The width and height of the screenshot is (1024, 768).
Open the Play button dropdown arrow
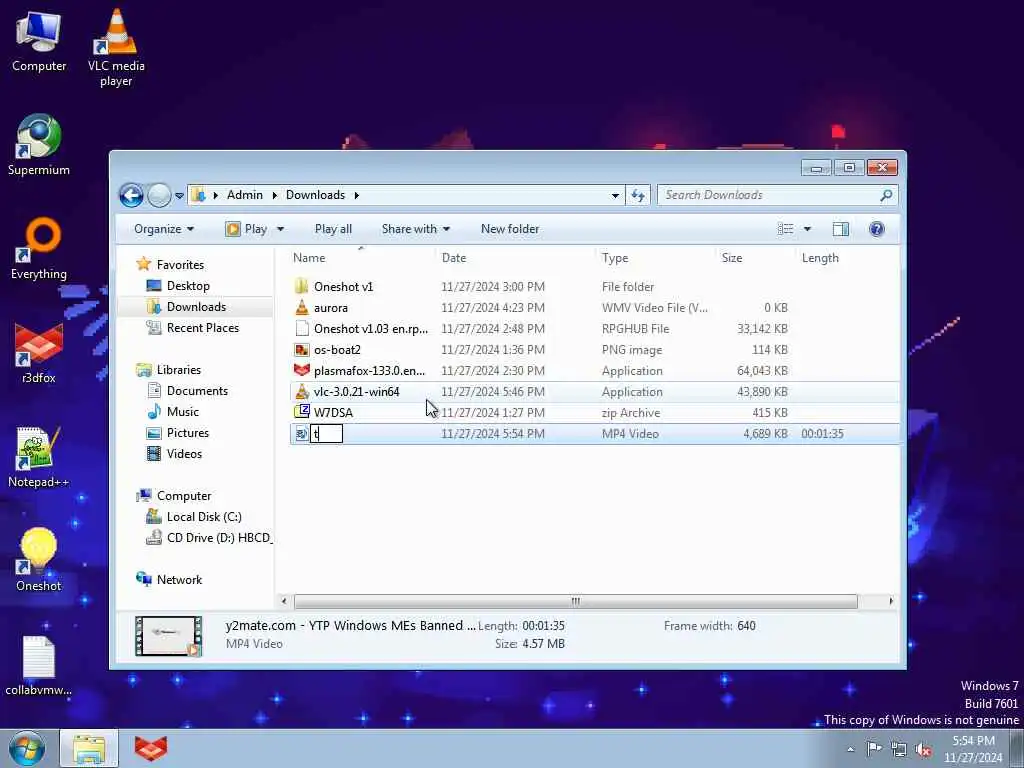[280, 229]
